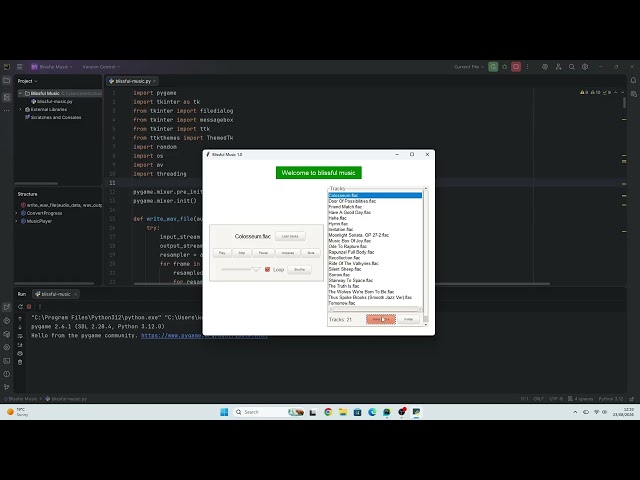Stop the process using the red Run panel stop icon
Viewport: 640px width, 480px height.
coord(29,307)
